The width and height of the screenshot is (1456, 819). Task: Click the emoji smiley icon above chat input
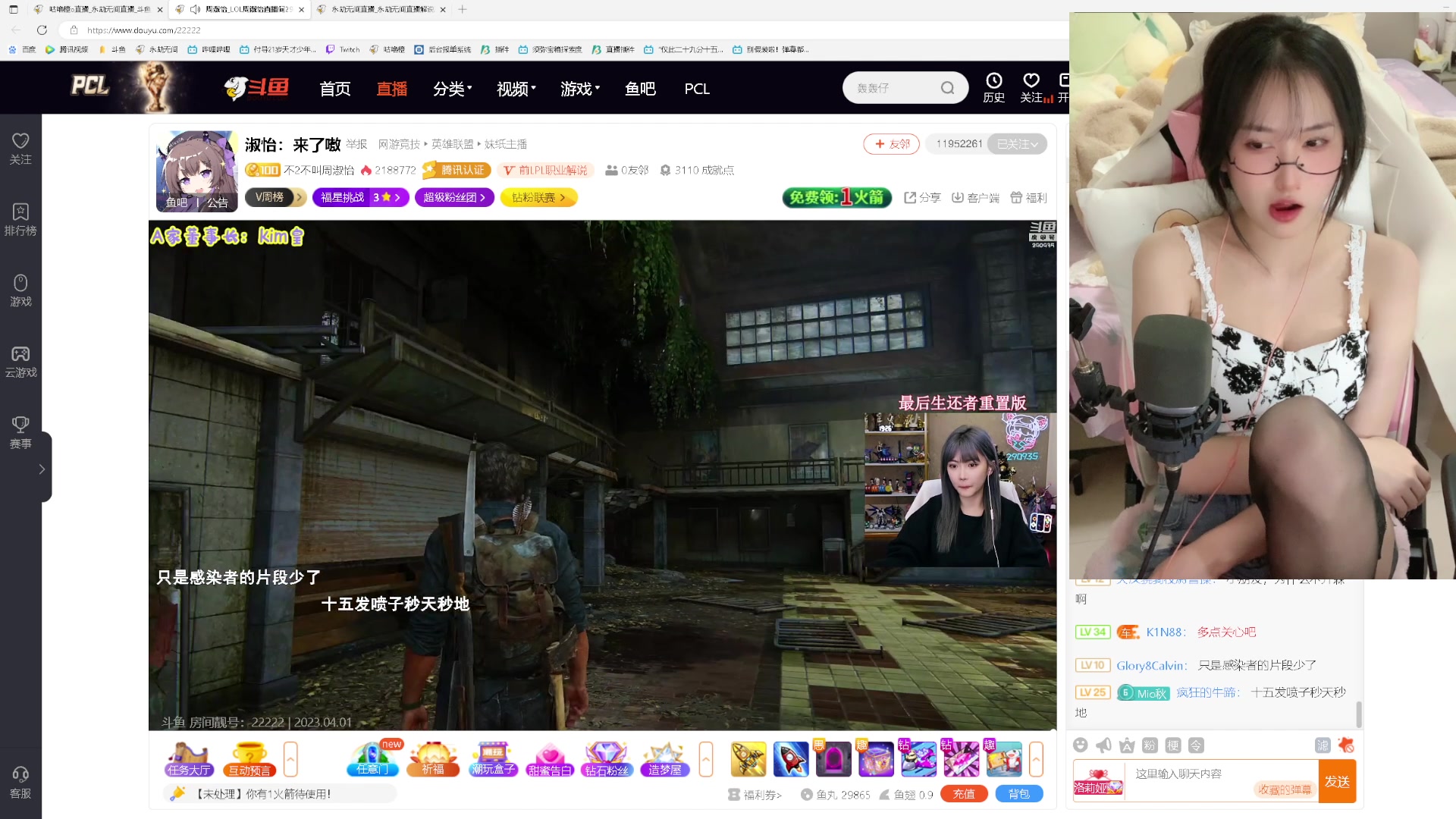(1080, 745)
